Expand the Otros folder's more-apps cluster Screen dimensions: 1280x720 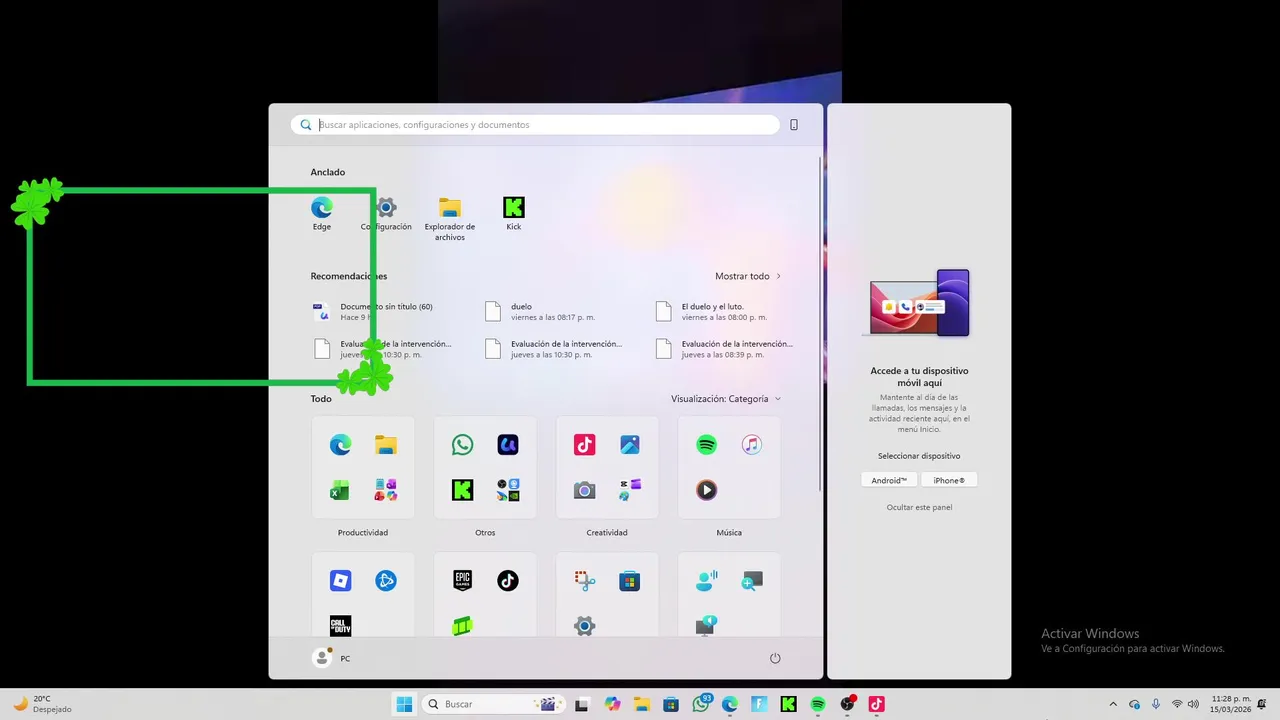(x=508, y=490)
